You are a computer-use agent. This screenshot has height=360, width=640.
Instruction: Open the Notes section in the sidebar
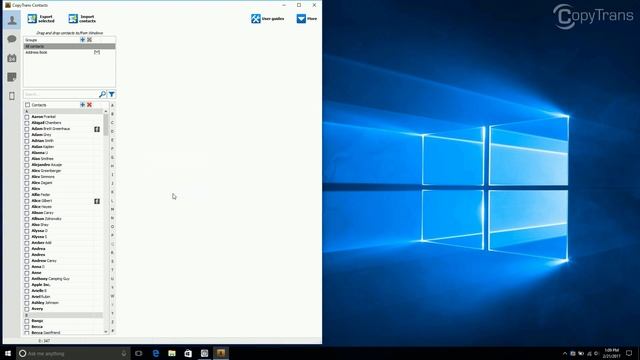[12, 77]
